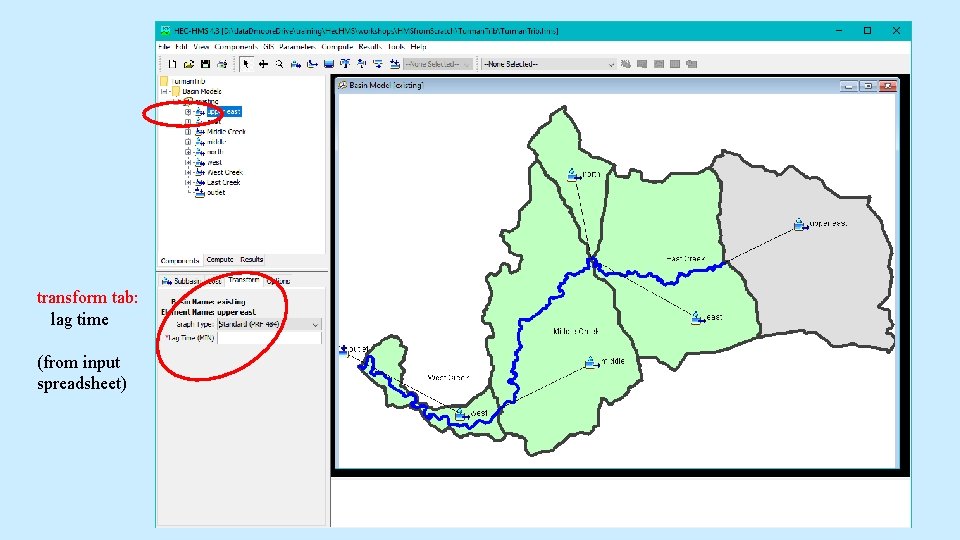Select the Zoom magnifier tool

[279, 64]
